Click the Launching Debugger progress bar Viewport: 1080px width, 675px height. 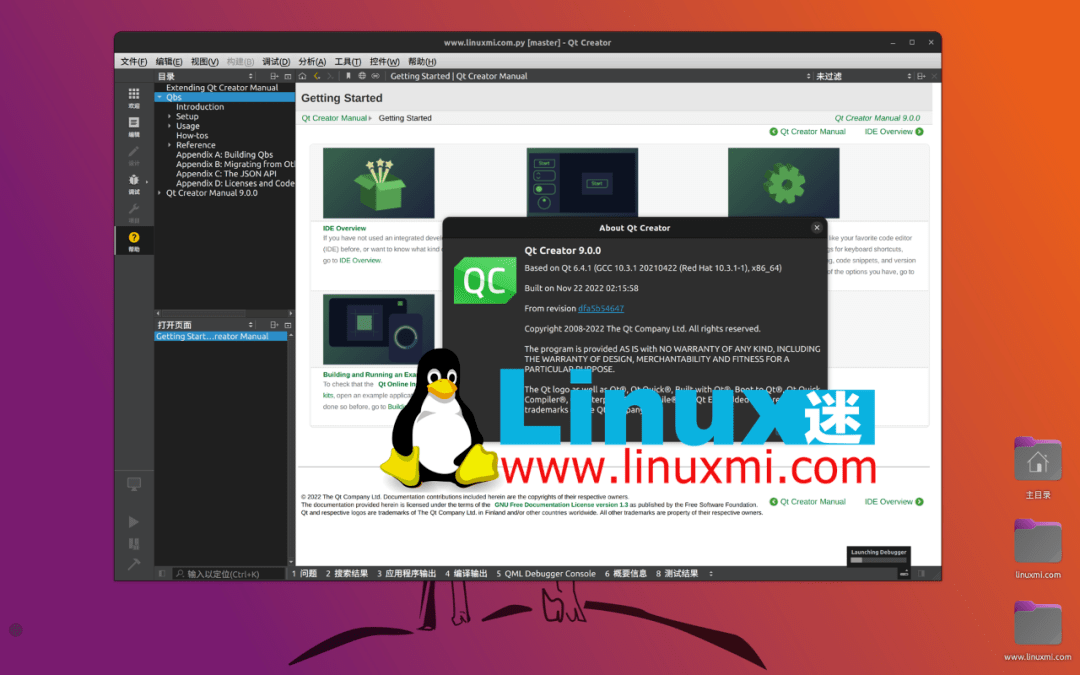pos(877,560)
